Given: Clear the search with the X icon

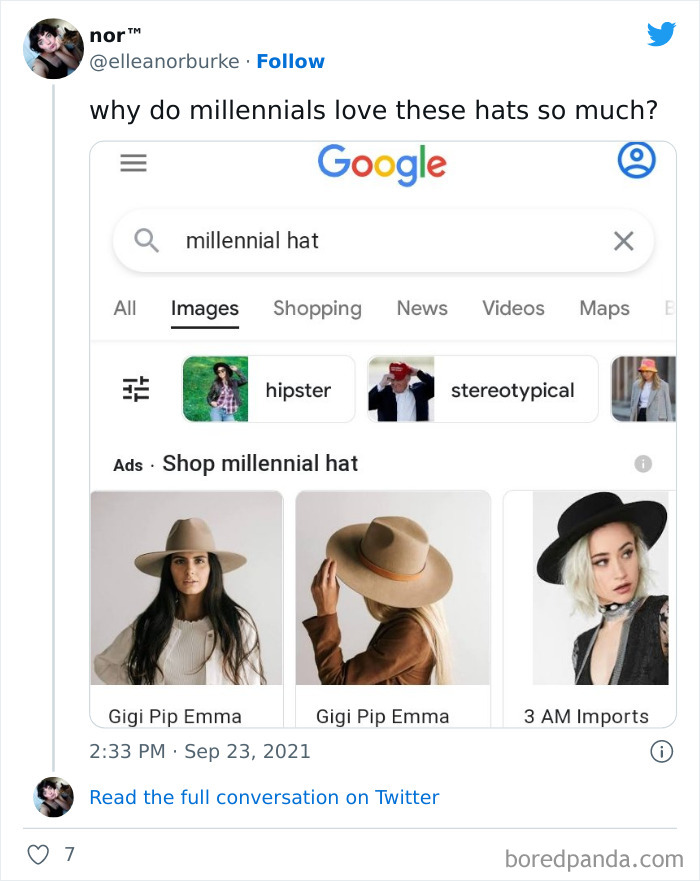Looking at the screenshot, I should coord(623,240).
